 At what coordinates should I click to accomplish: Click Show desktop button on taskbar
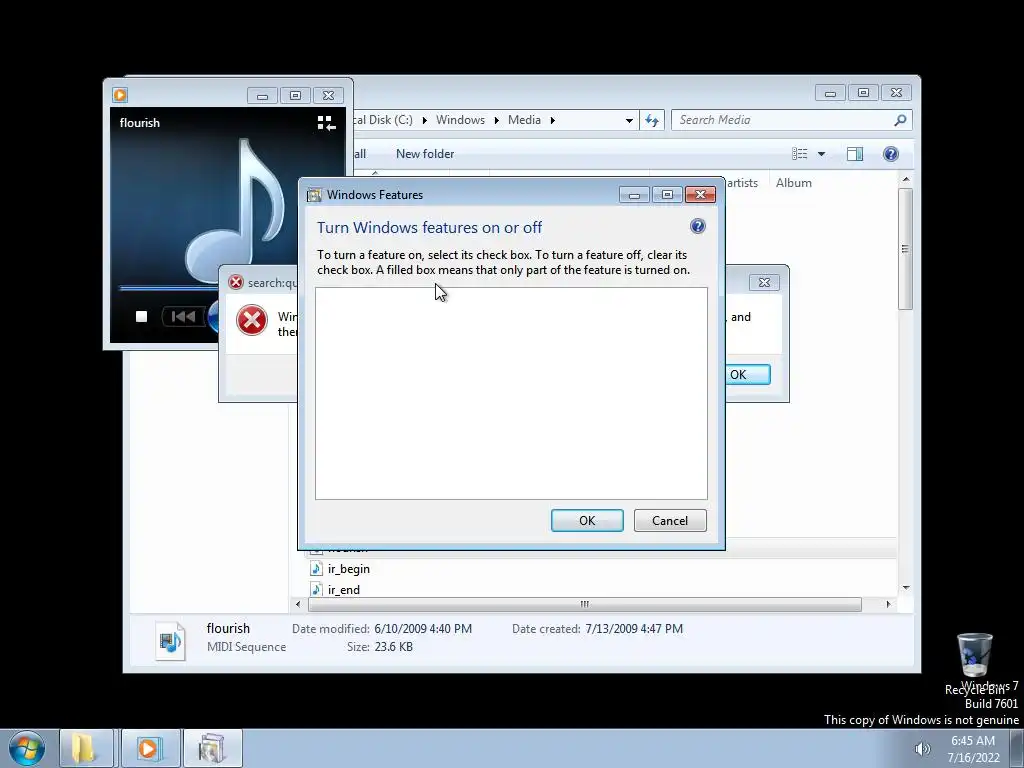1017,748
